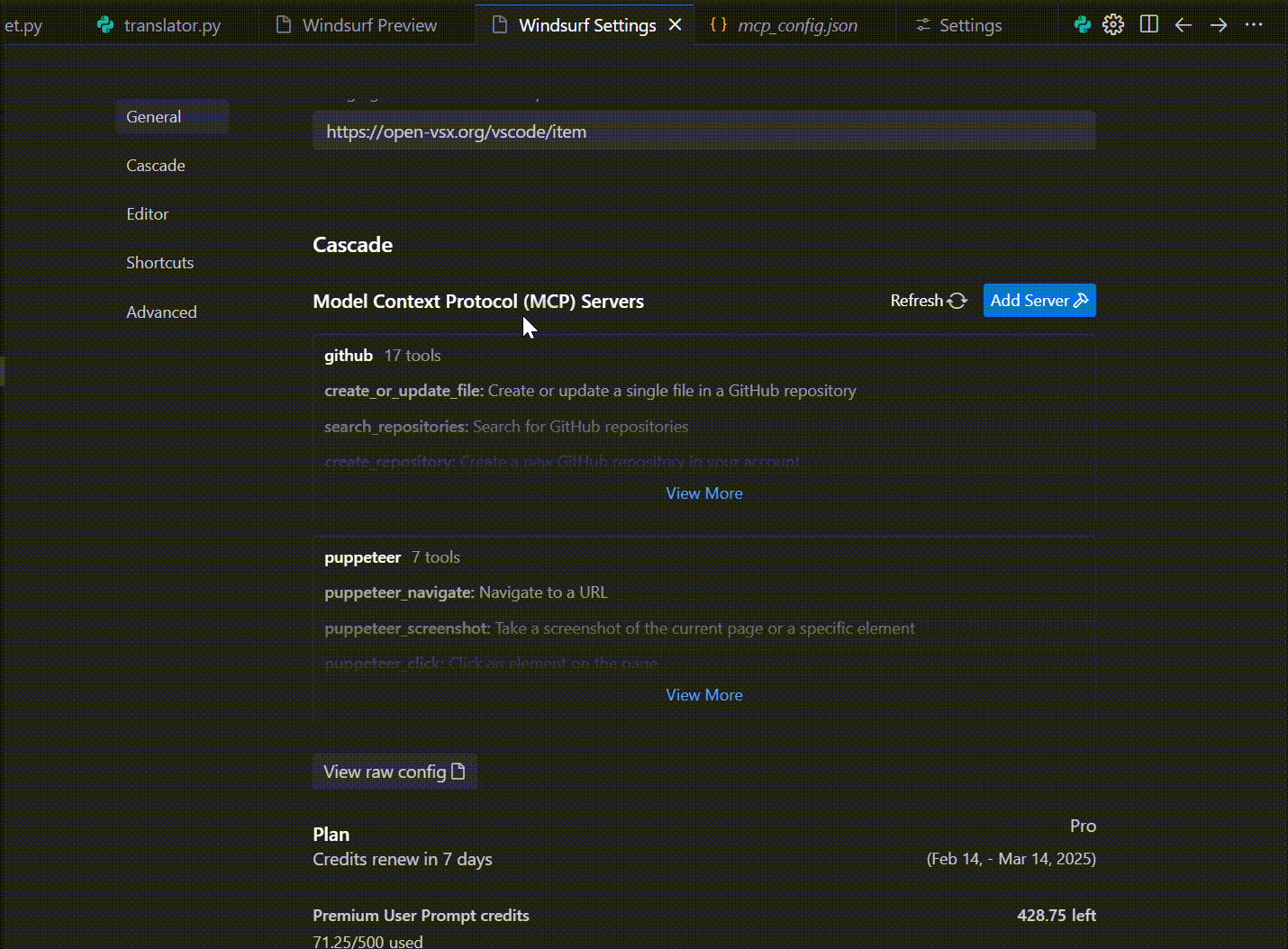
Task: Open settings via the gear icon
Action: point(1113,24)
